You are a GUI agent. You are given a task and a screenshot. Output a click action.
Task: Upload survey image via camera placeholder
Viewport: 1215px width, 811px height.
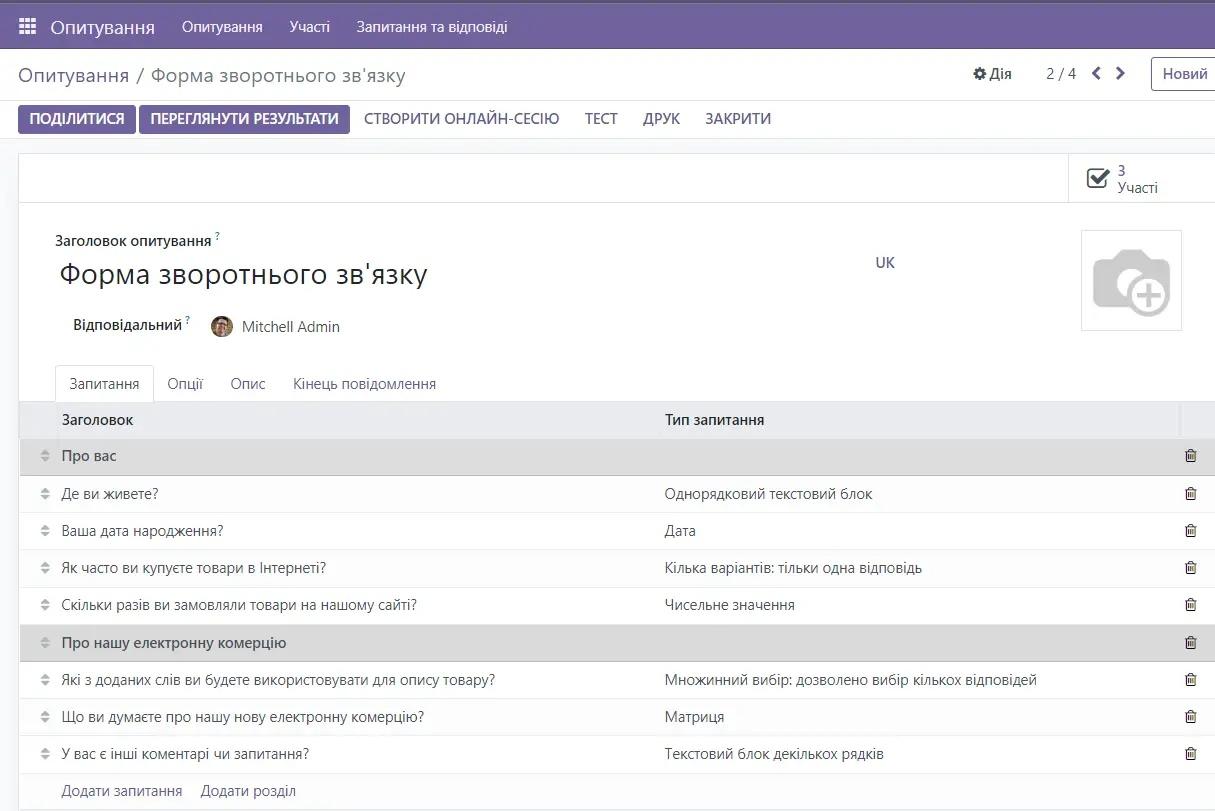tap(1131, 281)
